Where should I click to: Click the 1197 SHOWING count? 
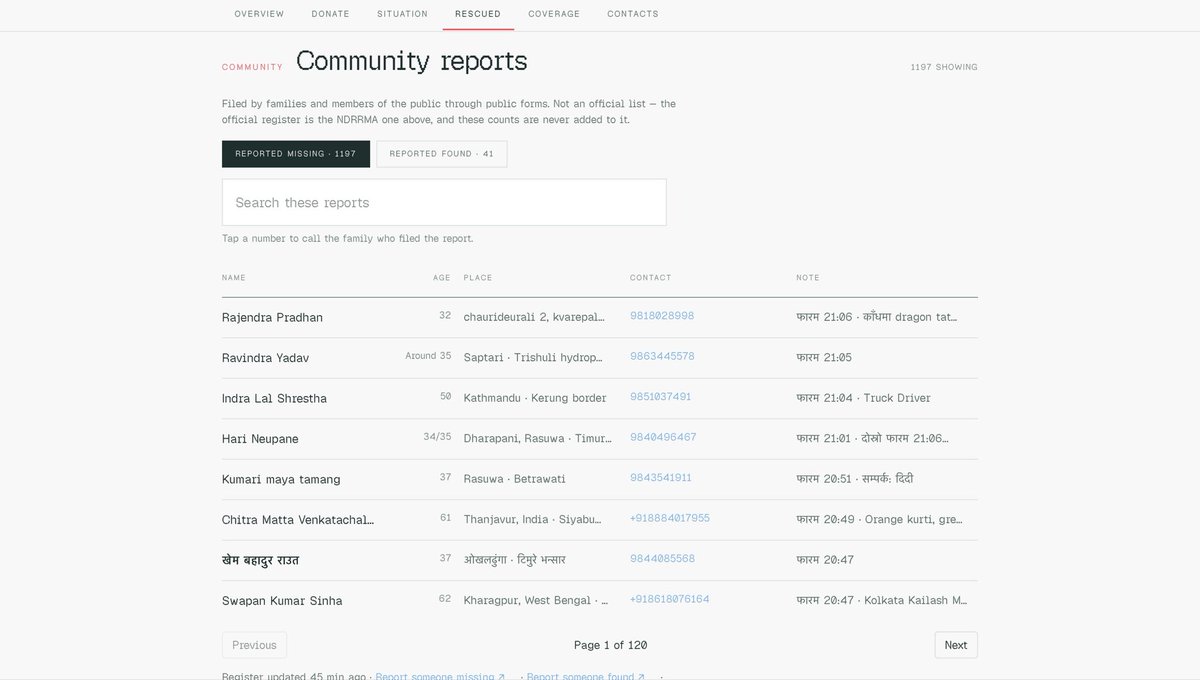944,67
